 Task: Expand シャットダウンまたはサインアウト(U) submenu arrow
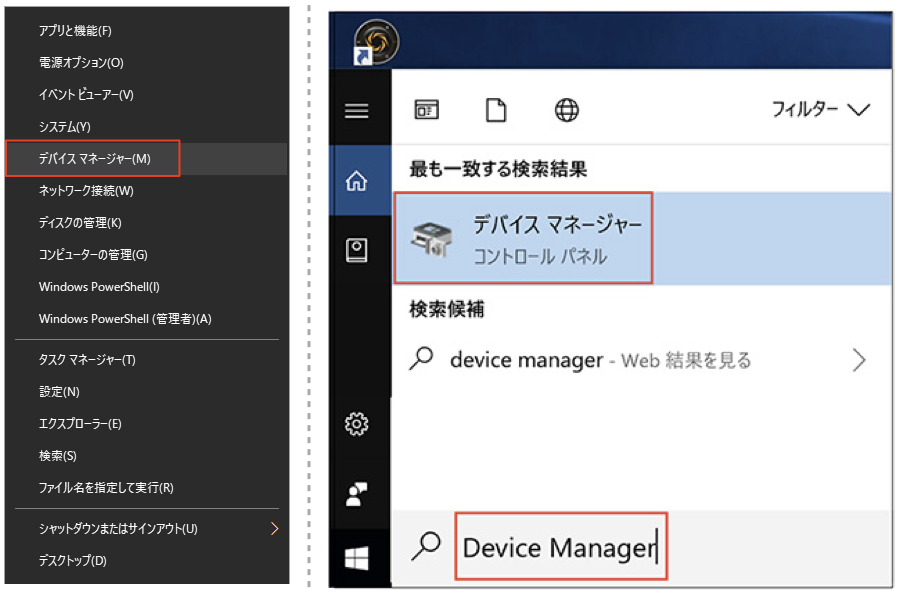(275, 529)
